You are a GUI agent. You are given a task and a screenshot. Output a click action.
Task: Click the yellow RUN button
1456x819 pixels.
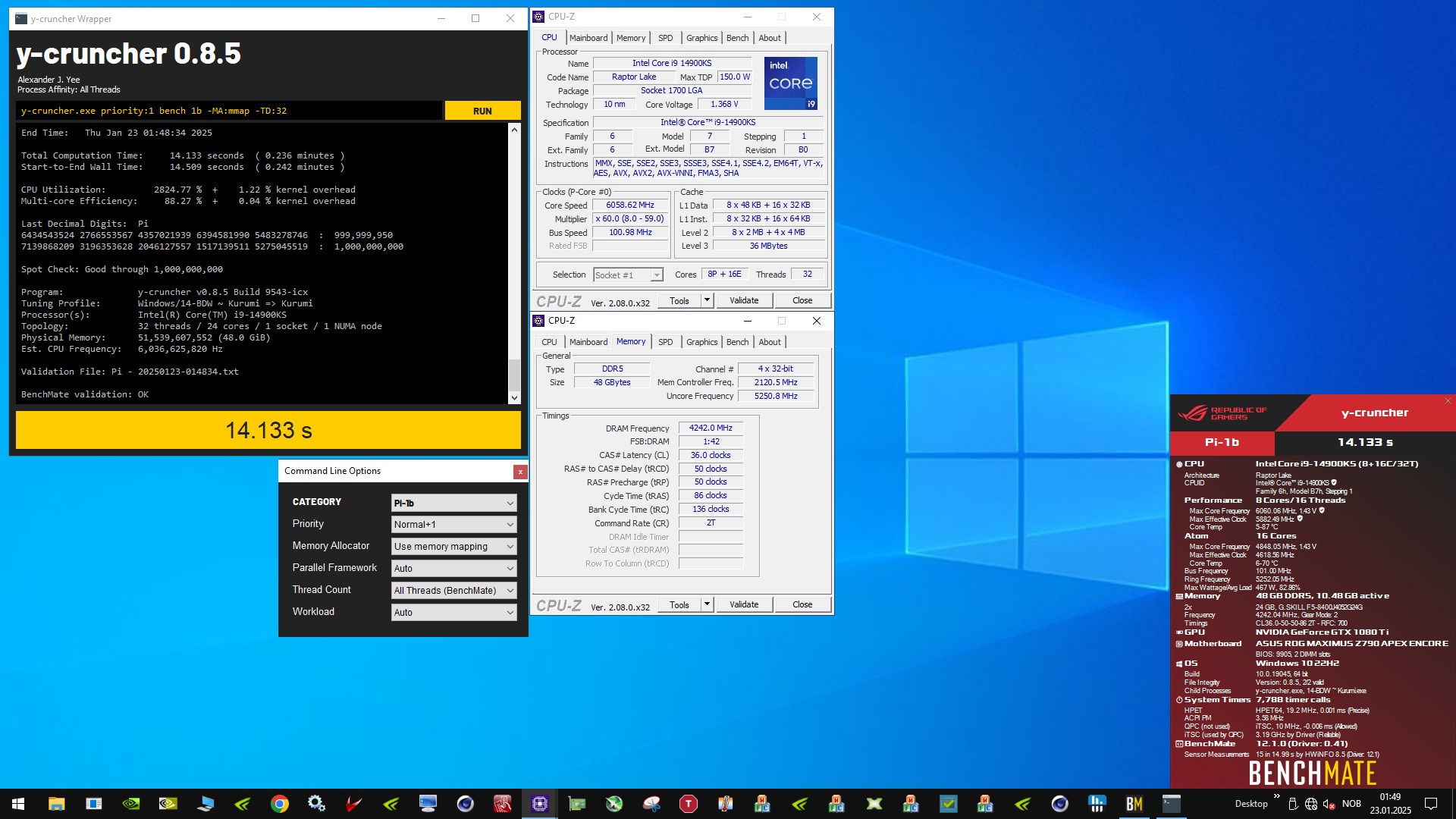click(482, 111)
